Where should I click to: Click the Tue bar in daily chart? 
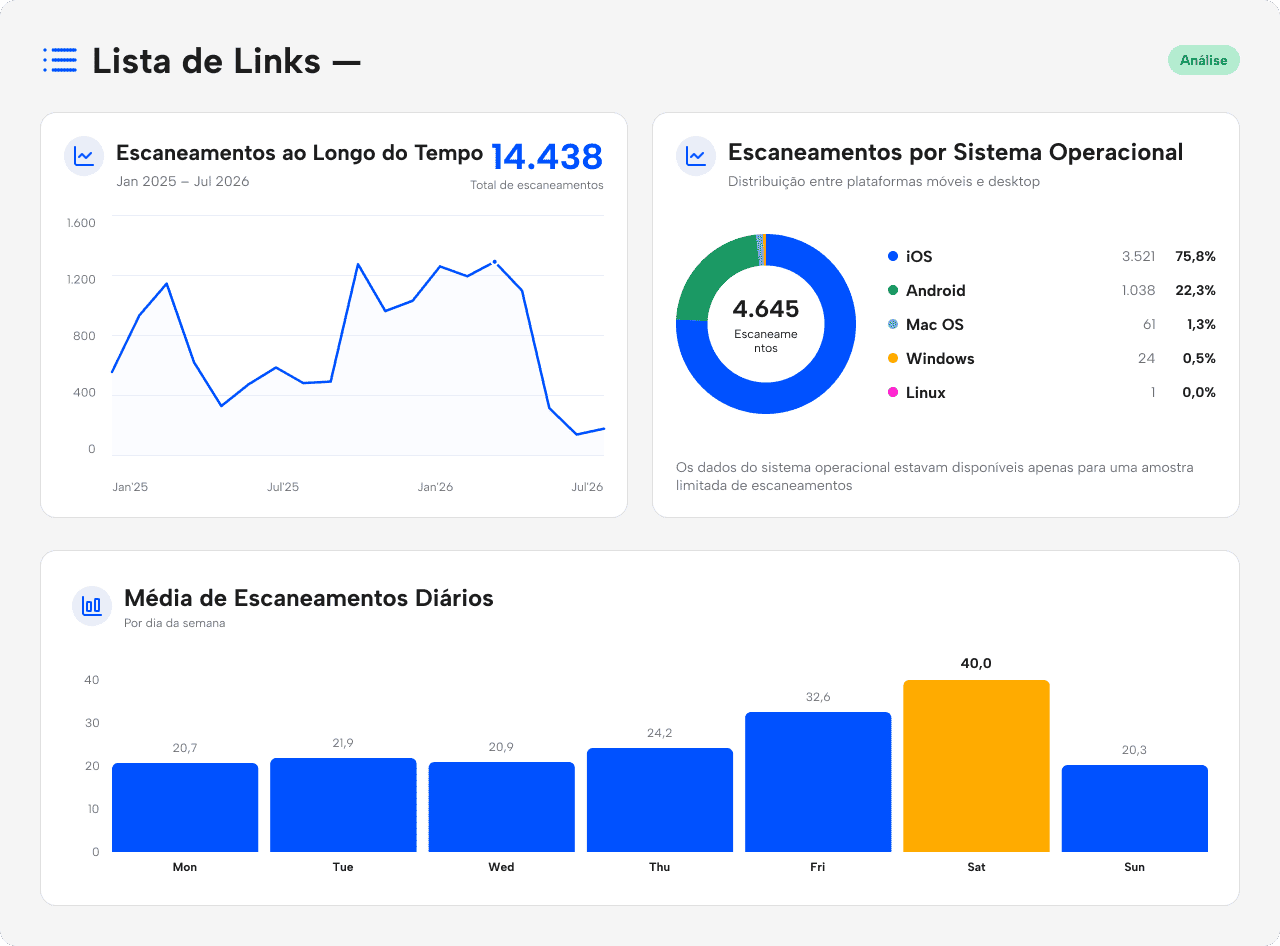[x=343, y=805]
